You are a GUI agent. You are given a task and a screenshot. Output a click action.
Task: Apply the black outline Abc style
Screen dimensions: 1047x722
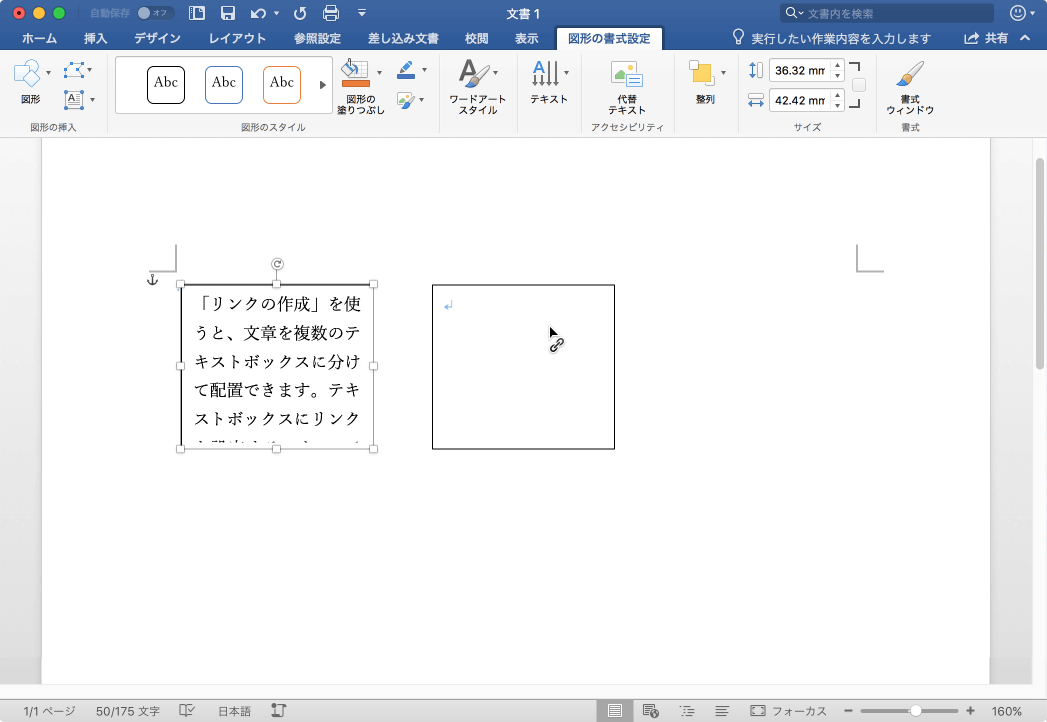click(x=166, y=84)
